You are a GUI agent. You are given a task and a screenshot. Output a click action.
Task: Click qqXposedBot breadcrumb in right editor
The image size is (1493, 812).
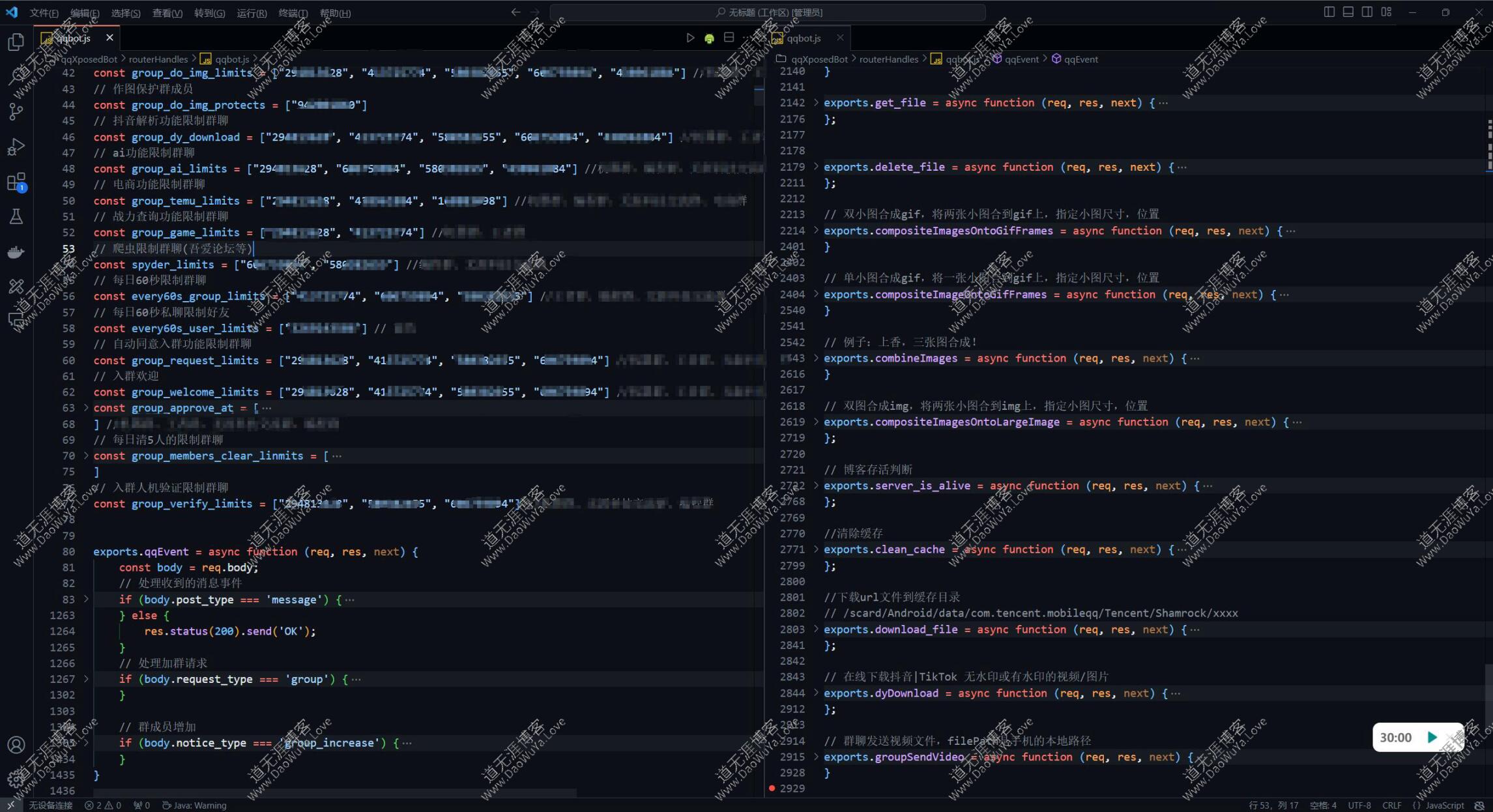(x=819, y=59)
